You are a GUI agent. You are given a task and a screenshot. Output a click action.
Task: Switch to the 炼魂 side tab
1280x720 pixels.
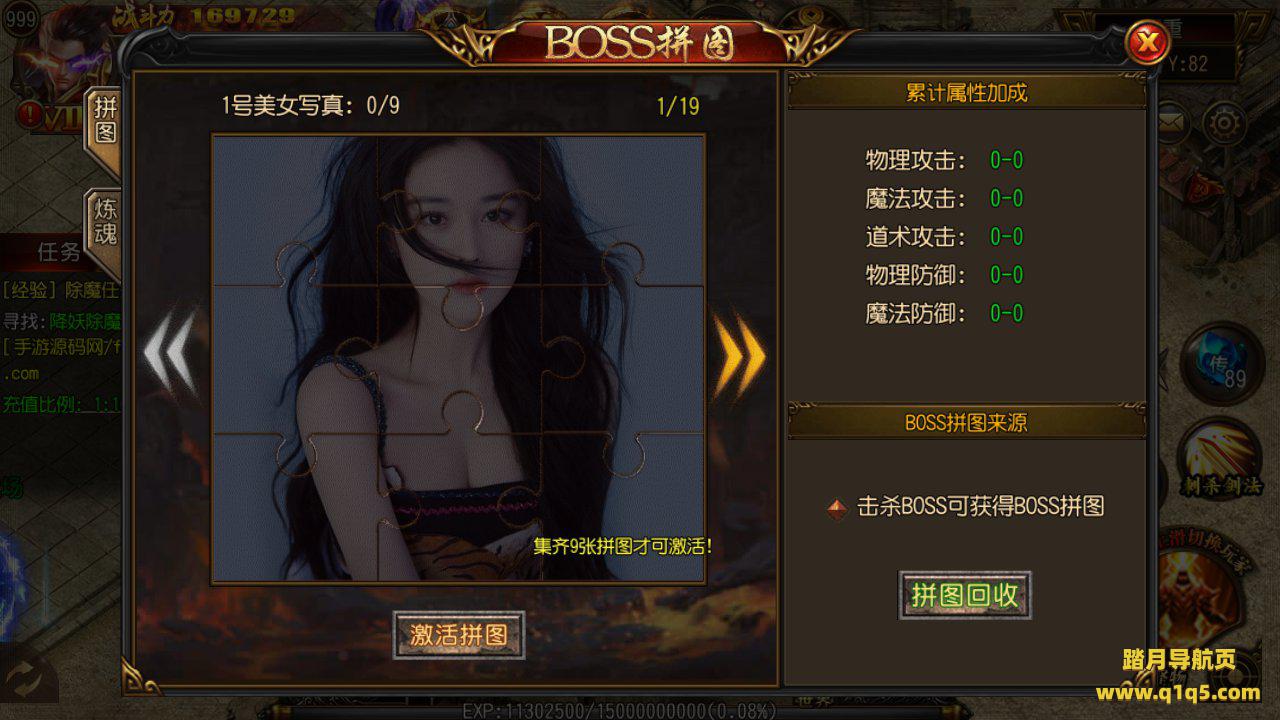[104, 222]
